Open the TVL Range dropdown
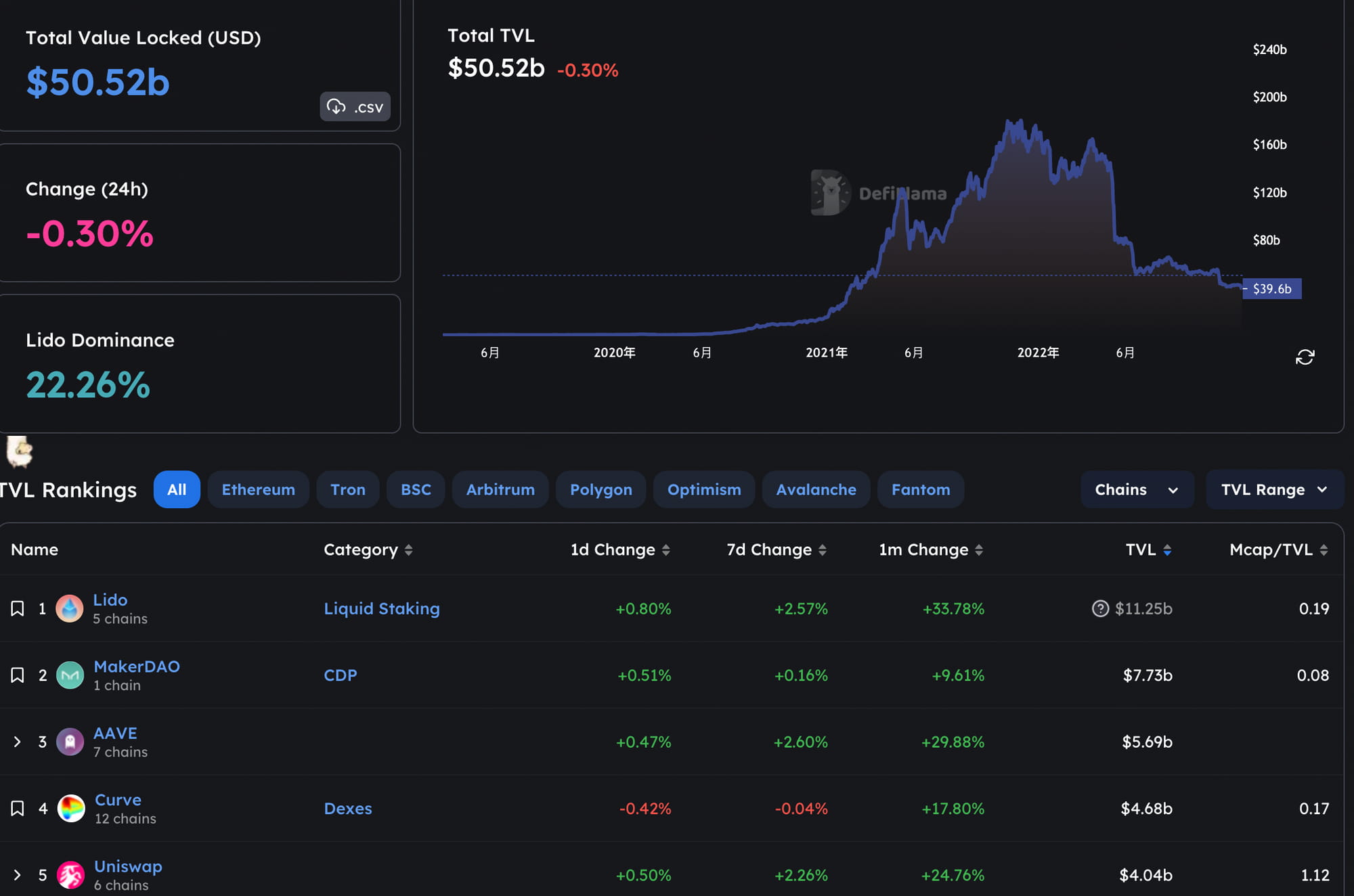This screenshot has height=896, width=1354. pyautogui.click(x=1274, y=489)
